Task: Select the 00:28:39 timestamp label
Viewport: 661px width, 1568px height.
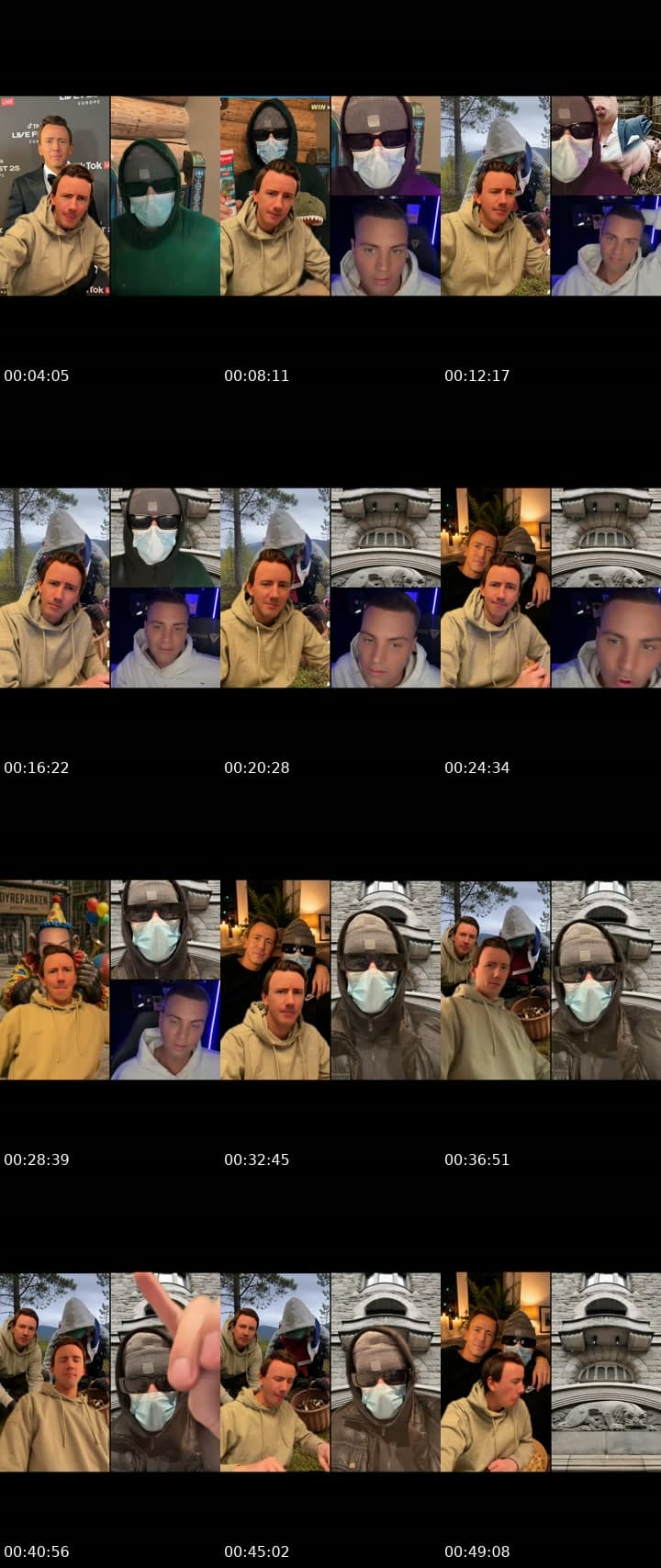Action: (37, 1159)
